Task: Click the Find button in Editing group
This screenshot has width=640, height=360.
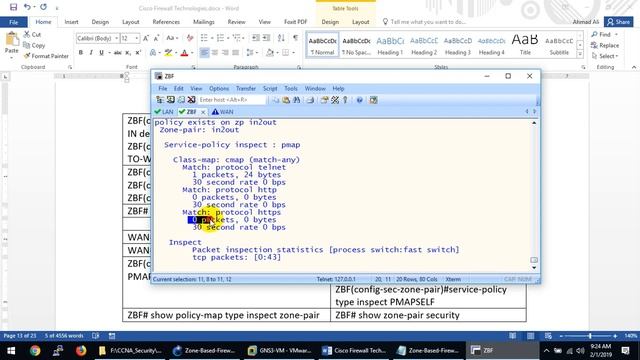Action: (x=604, y=34)
